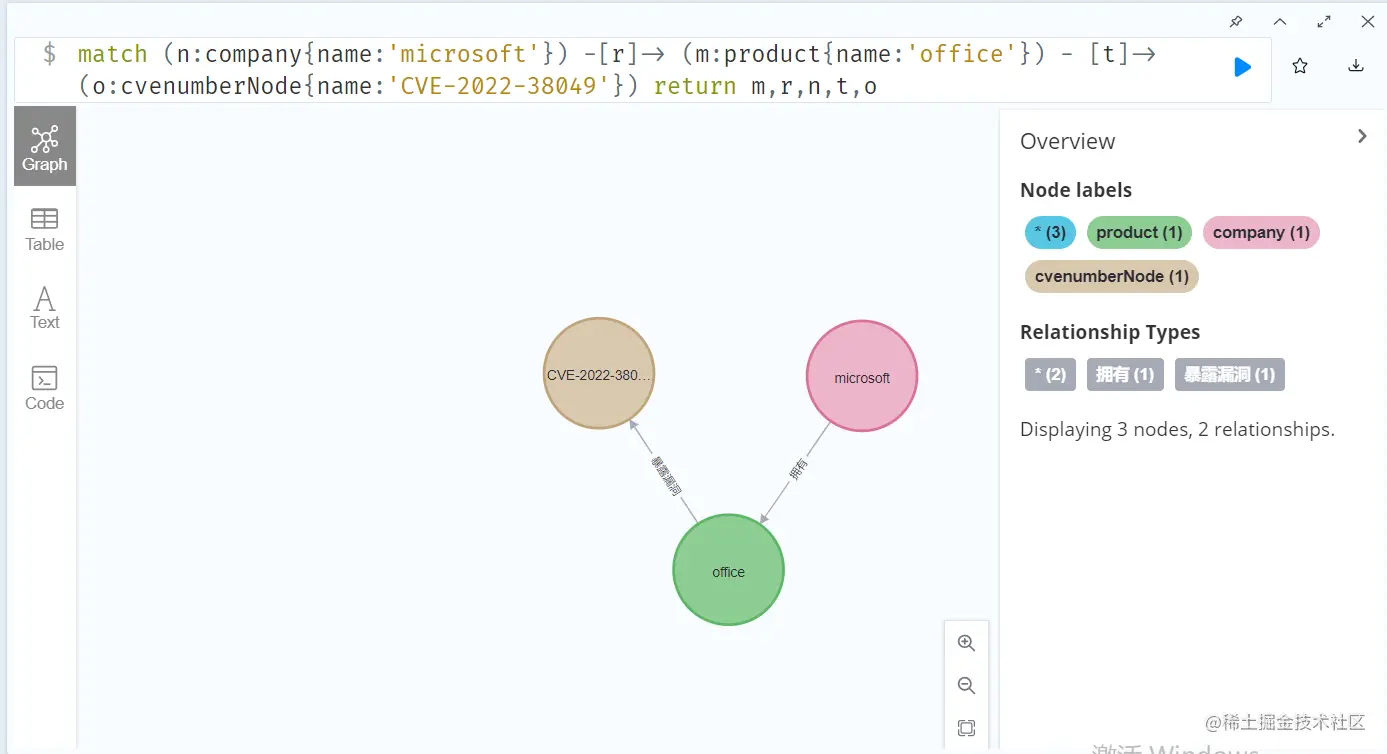Select the product (1) label chip
Viewport: 1387px width, 754px height.
(1139, 233)
